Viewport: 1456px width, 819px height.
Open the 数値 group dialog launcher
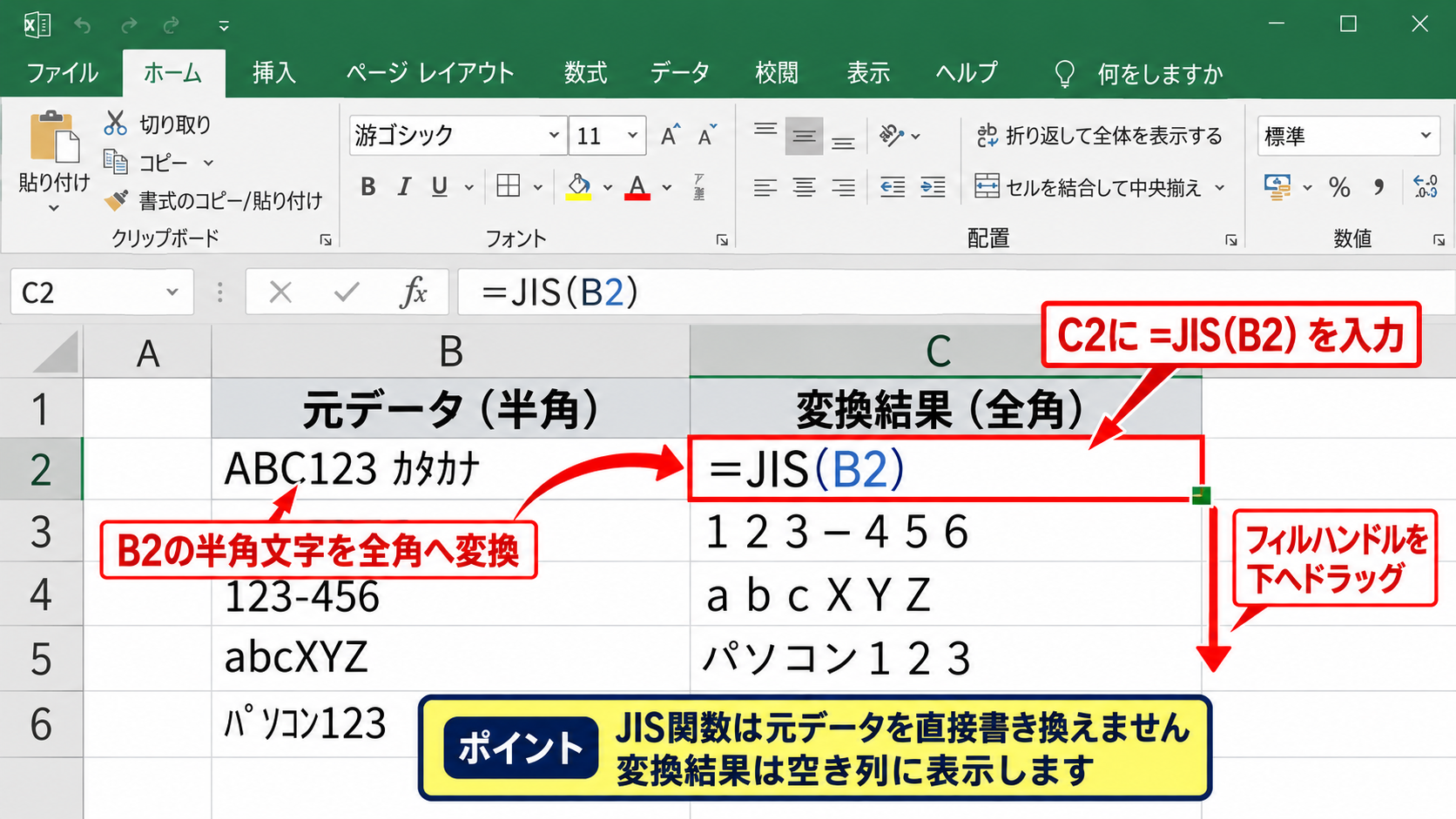[x=1439, y=240]
